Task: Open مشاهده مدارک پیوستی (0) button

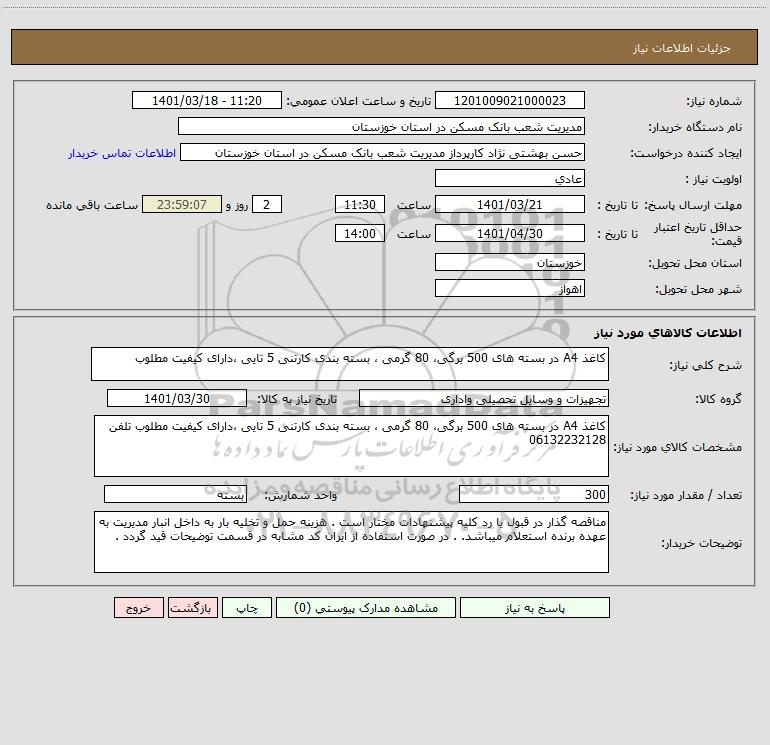Action: click(366, 608)
